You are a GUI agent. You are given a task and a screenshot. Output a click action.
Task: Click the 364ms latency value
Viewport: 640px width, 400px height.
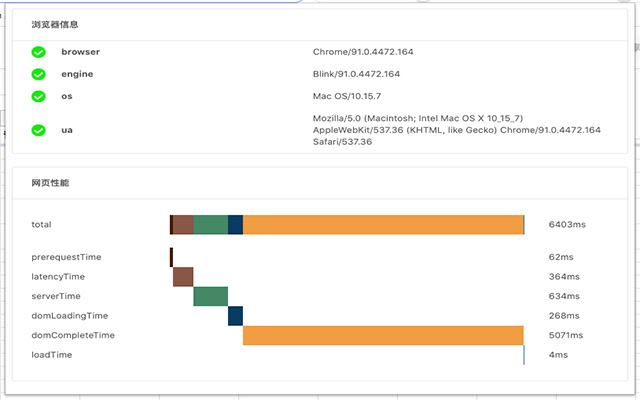point(564,277)
